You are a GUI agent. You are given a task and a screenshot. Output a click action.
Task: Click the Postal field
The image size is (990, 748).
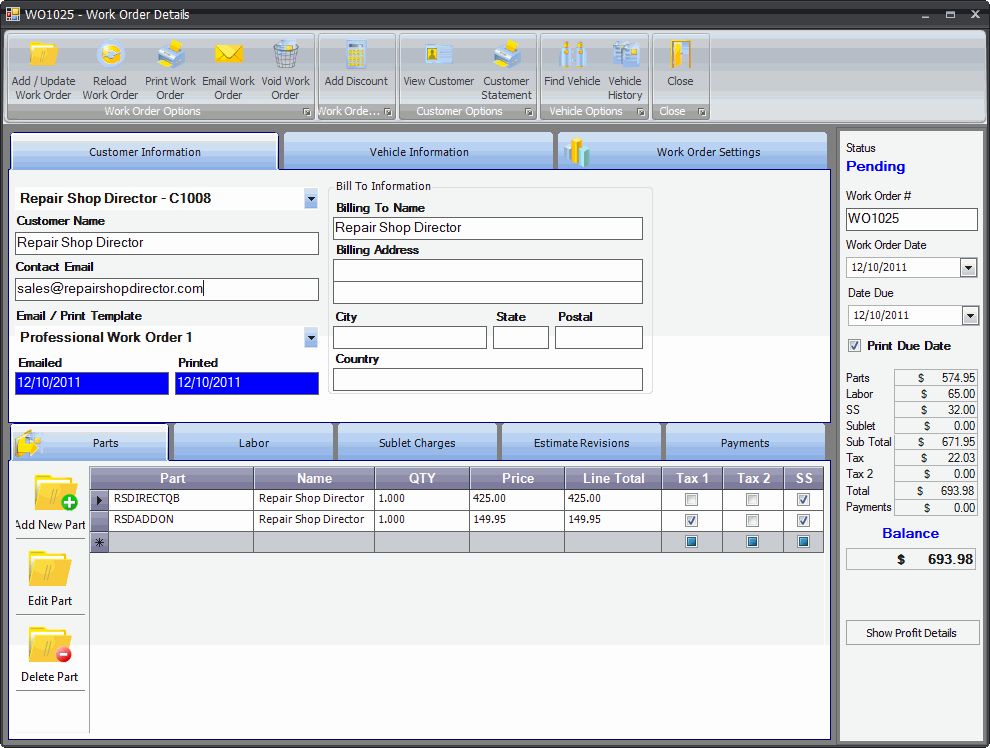point(599,337)
